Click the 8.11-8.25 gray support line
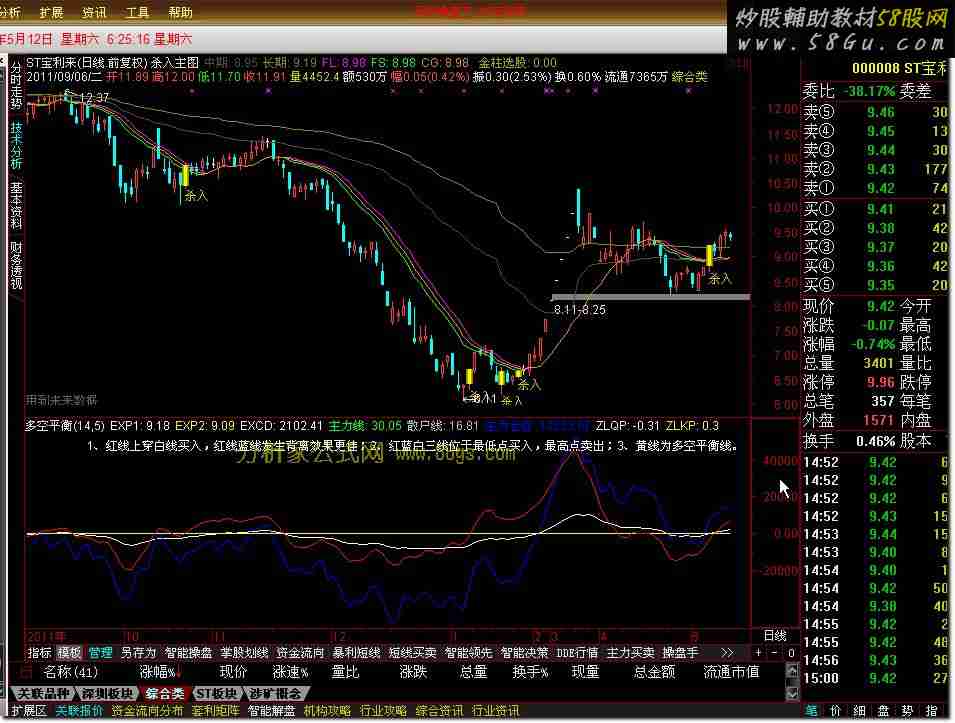Image resolution: width=955 pixels, height=723 pixels. click(650, 297)
